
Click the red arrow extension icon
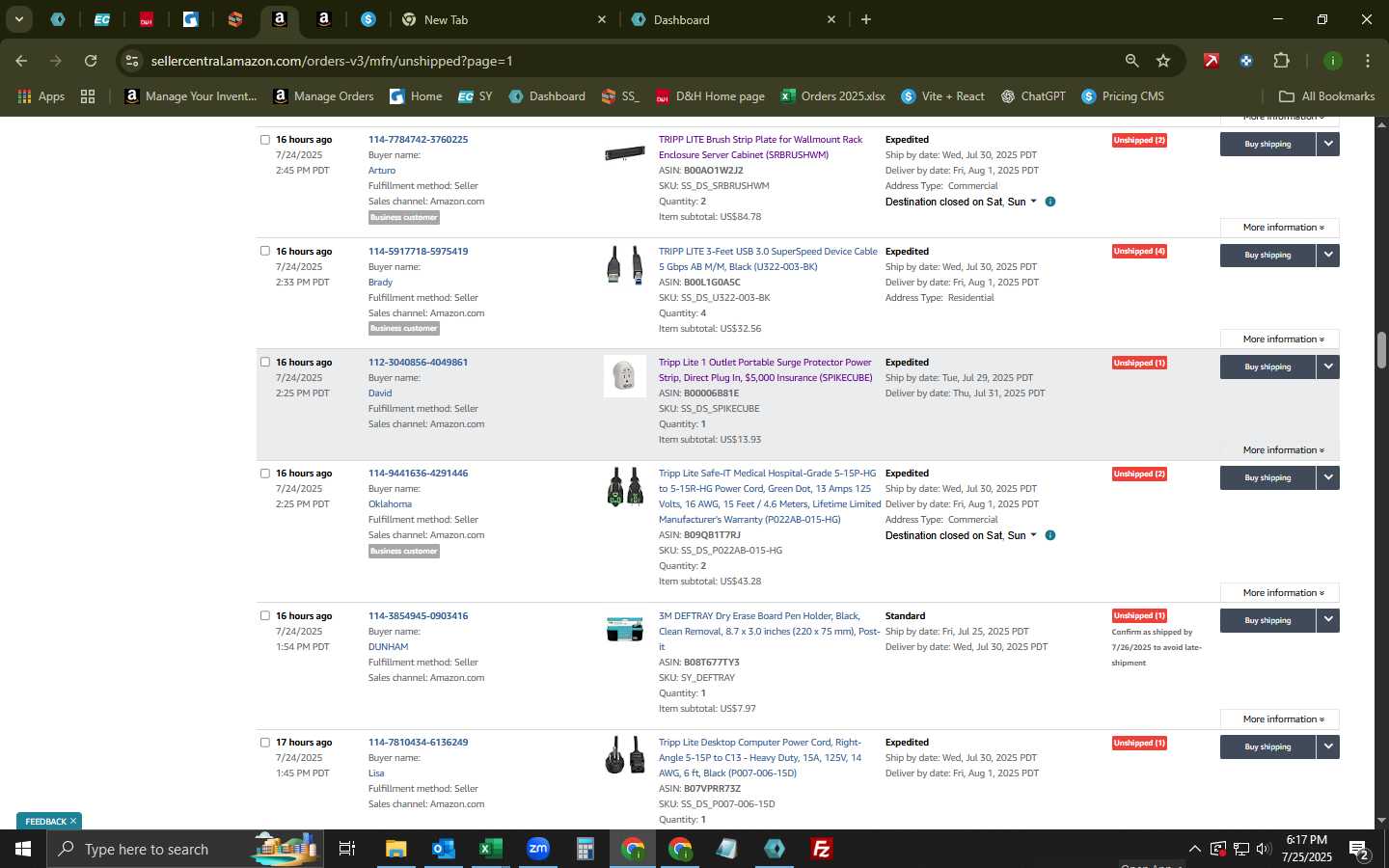click(1211, 61)
